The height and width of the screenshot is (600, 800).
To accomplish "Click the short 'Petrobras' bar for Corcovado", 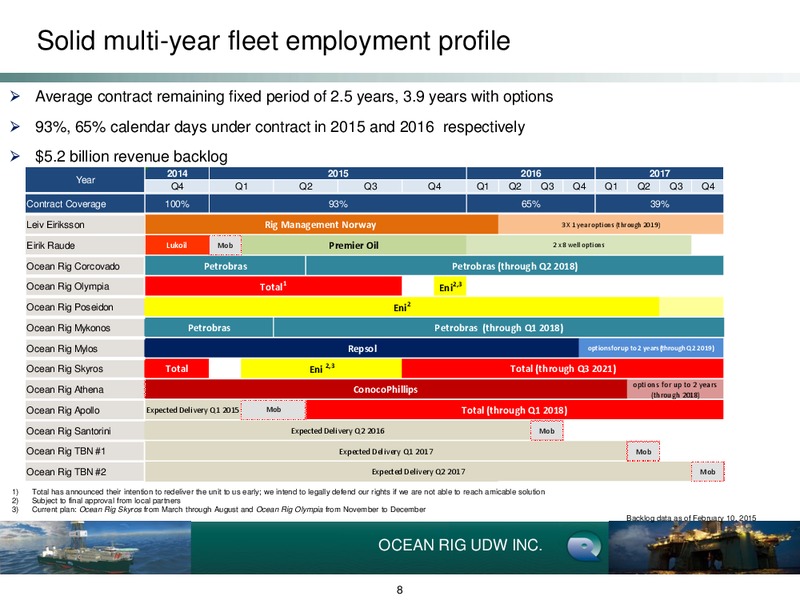I will tap(225, 266).
